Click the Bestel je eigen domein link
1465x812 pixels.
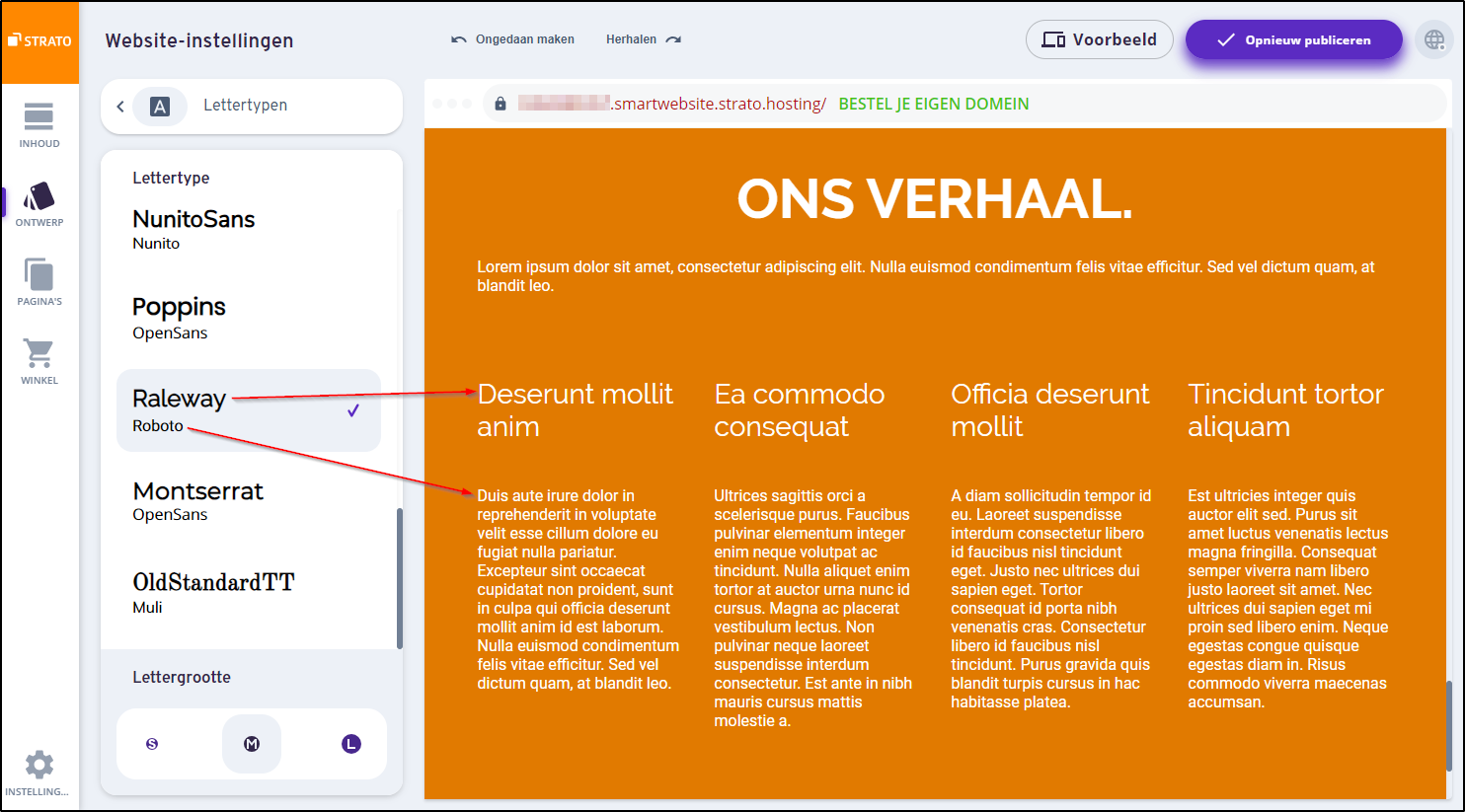pos(933,104)
